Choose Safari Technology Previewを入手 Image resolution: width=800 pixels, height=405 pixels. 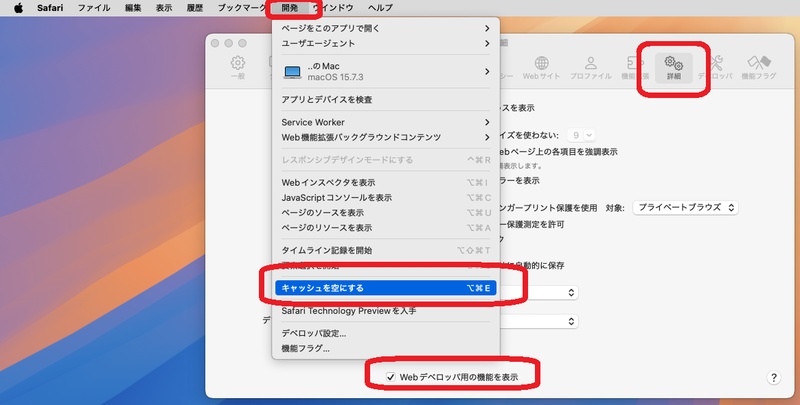tap(386, 311)
